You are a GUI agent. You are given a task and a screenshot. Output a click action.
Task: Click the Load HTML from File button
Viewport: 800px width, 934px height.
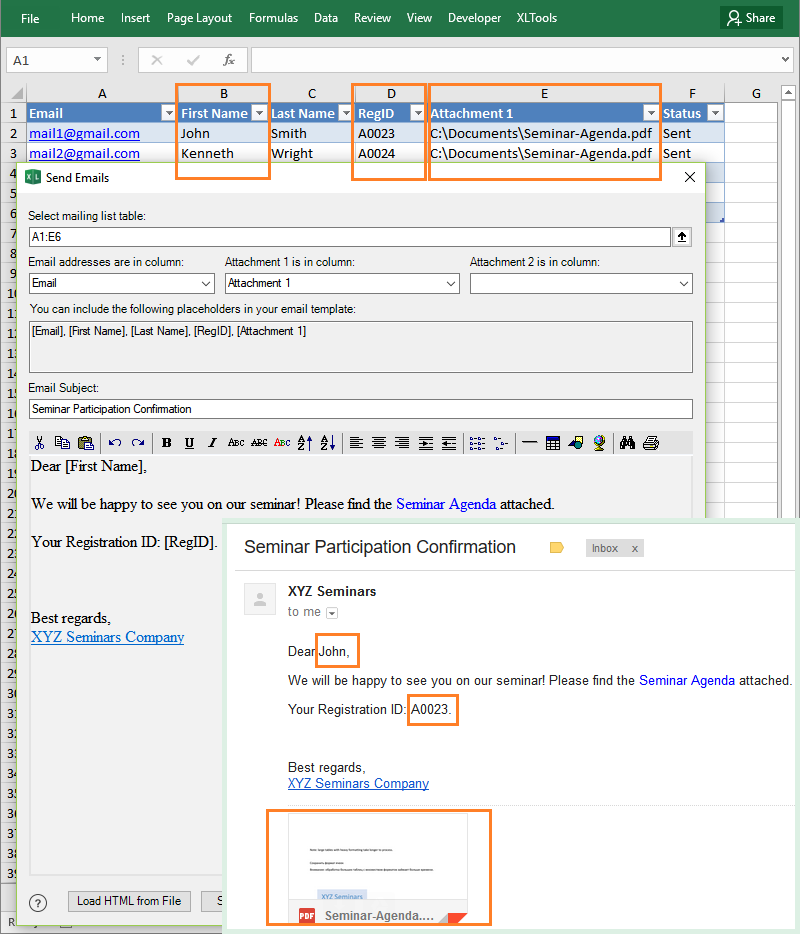[x=129, y=901]
